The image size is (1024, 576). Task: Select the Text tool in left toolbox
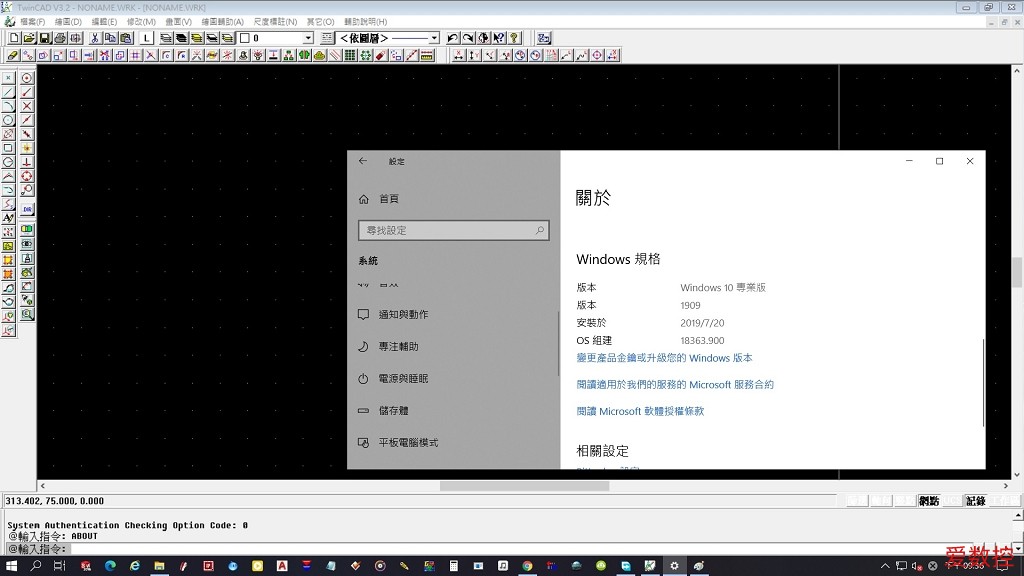8,217
